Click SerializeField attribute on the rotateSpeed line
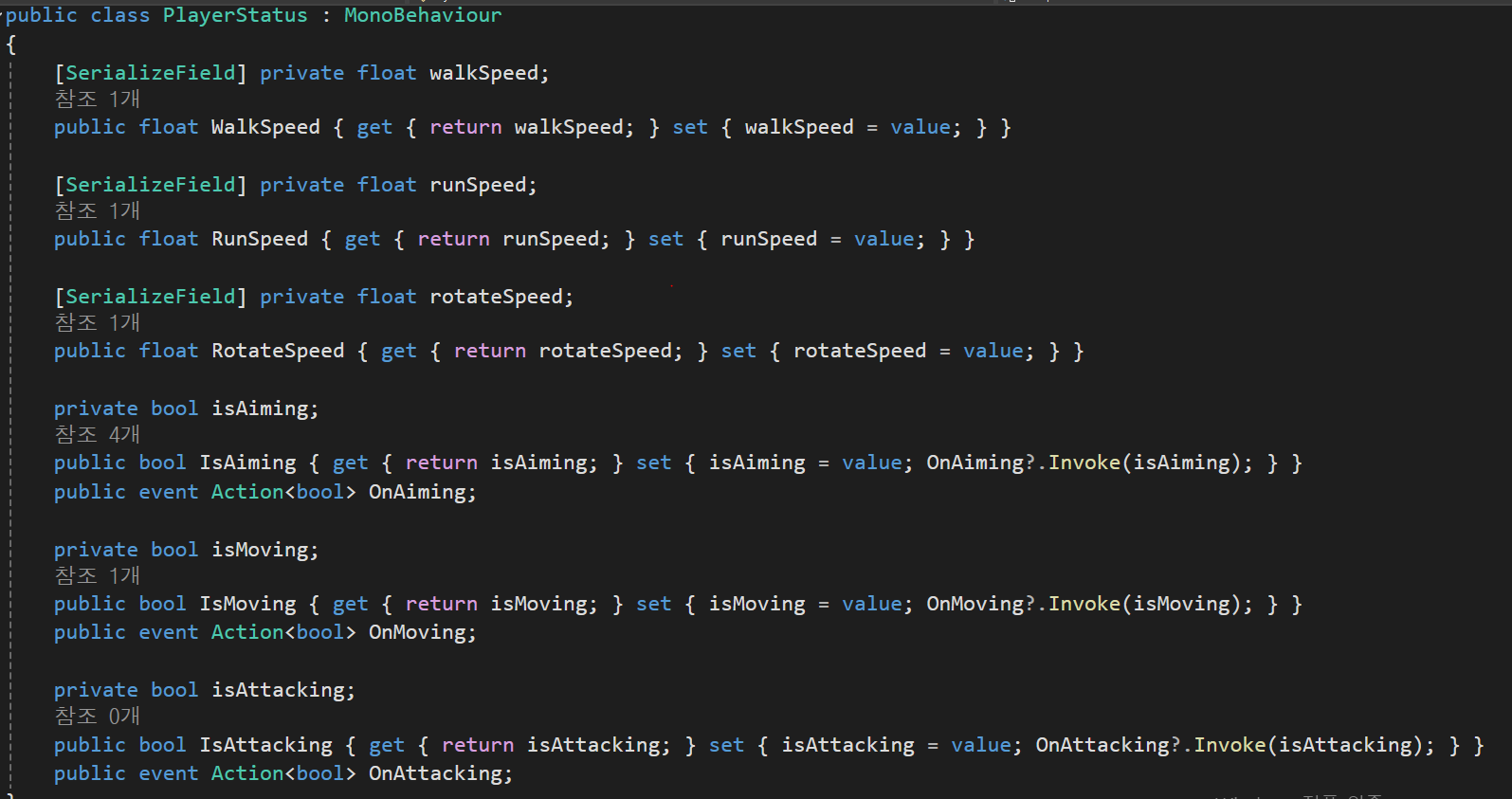Screen dimensions: 1512x799 pos(150,297)
